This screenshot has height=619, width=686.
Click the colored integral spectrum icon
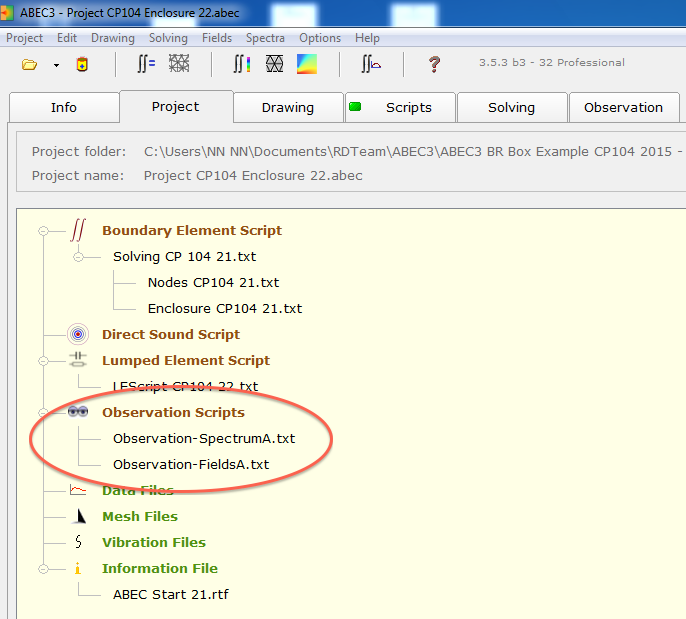[242, 64]
